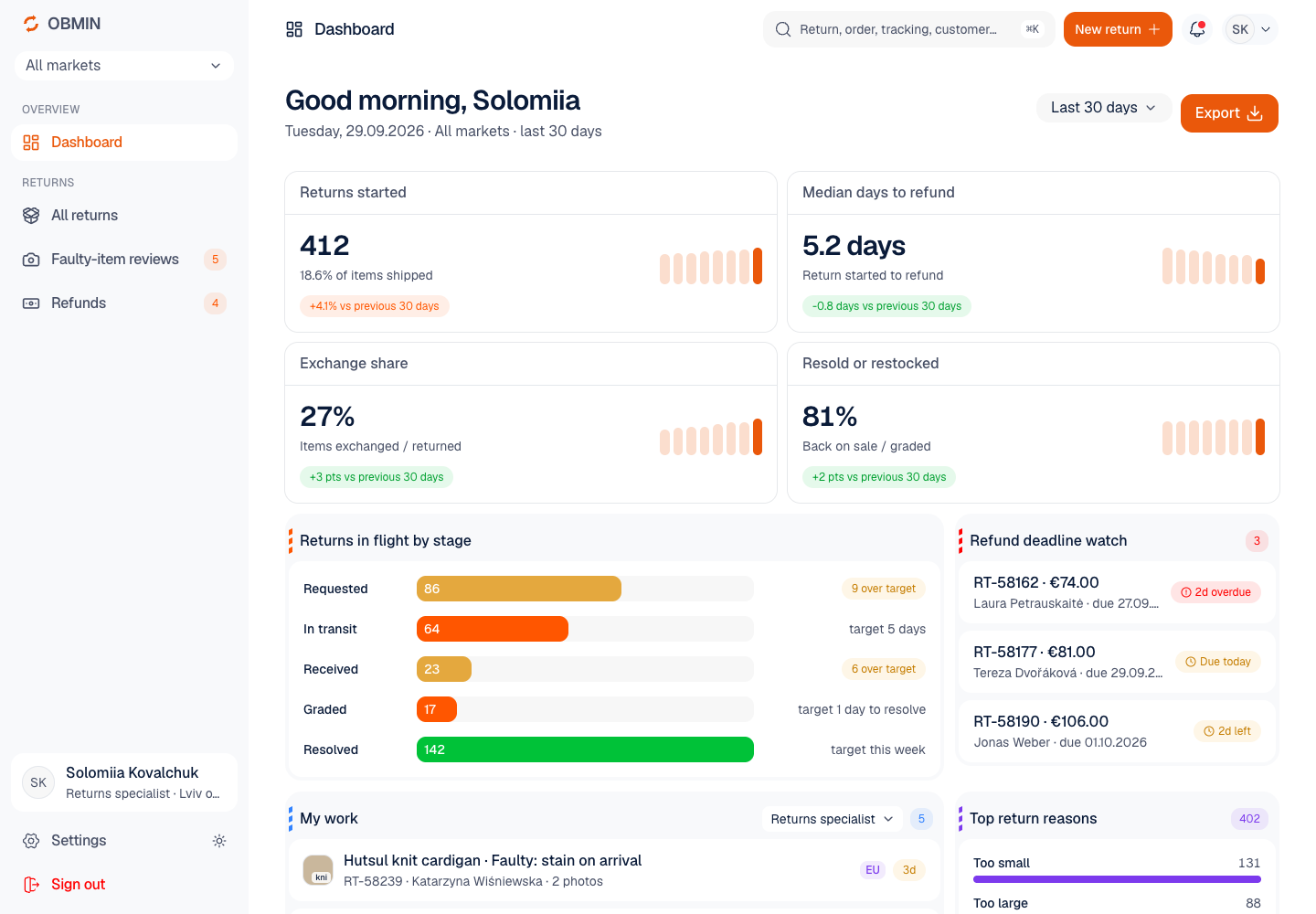Click the Requested stage bar showing 86
This screenshot has width=1316, height=914.
pos(519,589)
